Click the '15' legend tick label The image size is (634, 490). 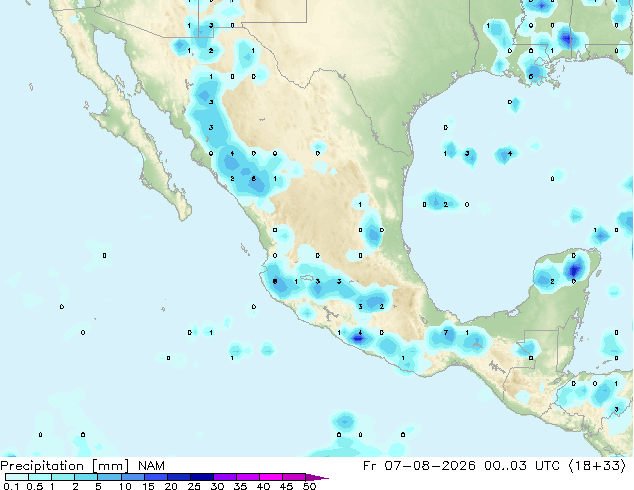148,486
